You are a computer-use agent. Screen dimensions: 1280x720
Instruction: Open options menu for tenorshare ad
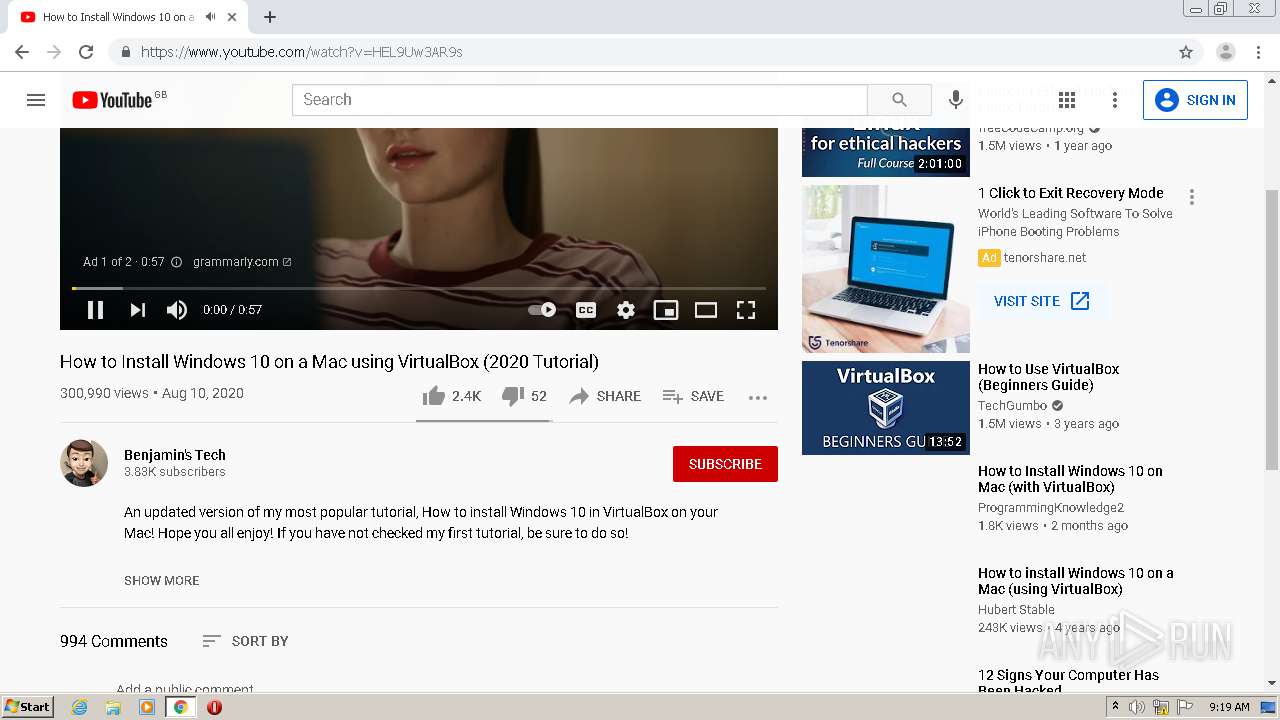coord(1191,197)
